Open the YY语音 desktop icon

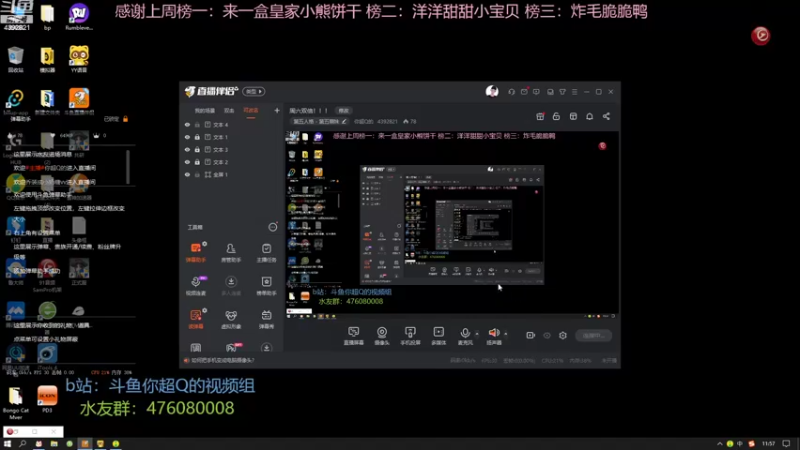[x=79, y=59]
